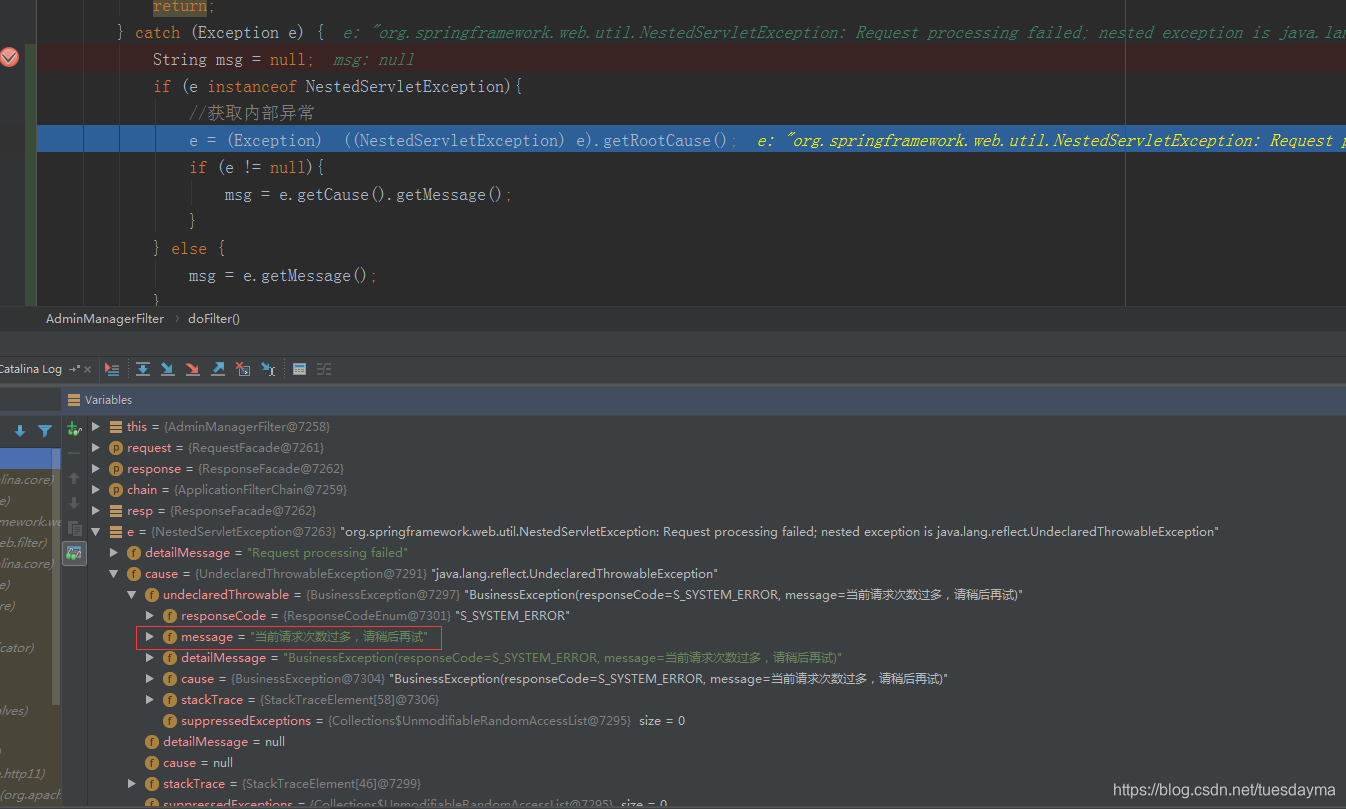Screen dimensions: 1346x809
Task: Expand the stackTrace StackTraceElement[58] node
Action: click(150, 700)
